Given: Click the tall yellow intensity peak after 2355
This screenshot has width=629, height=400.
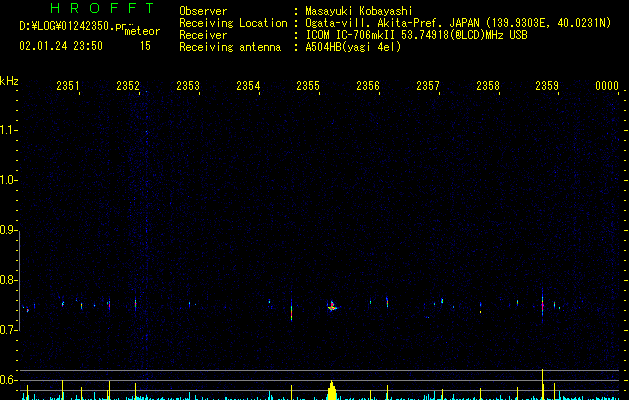Looking at the screenshot, I should coord(331,390).
